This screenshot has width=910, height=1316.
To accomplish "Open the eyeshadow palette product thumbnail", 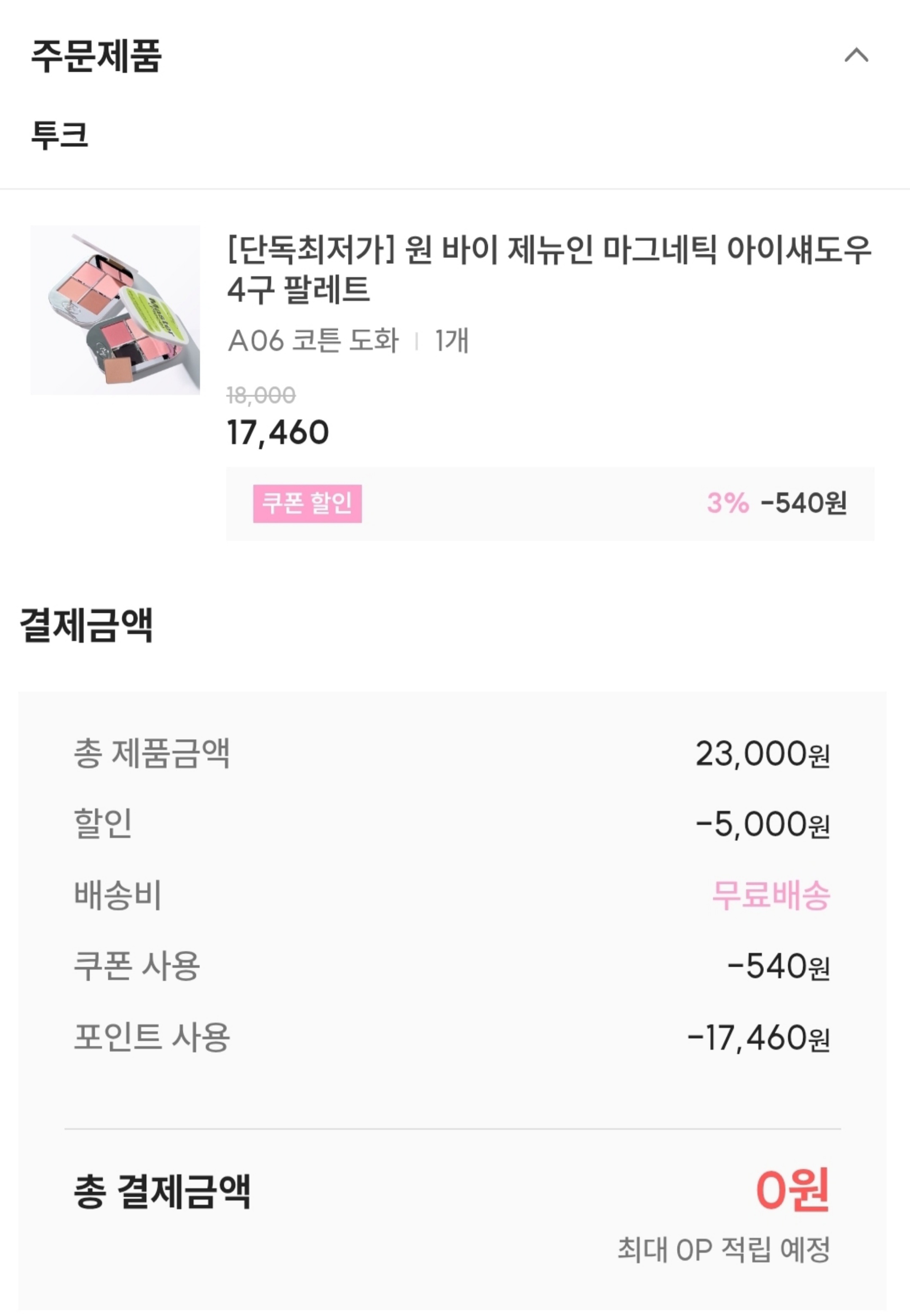I will 115,310.
